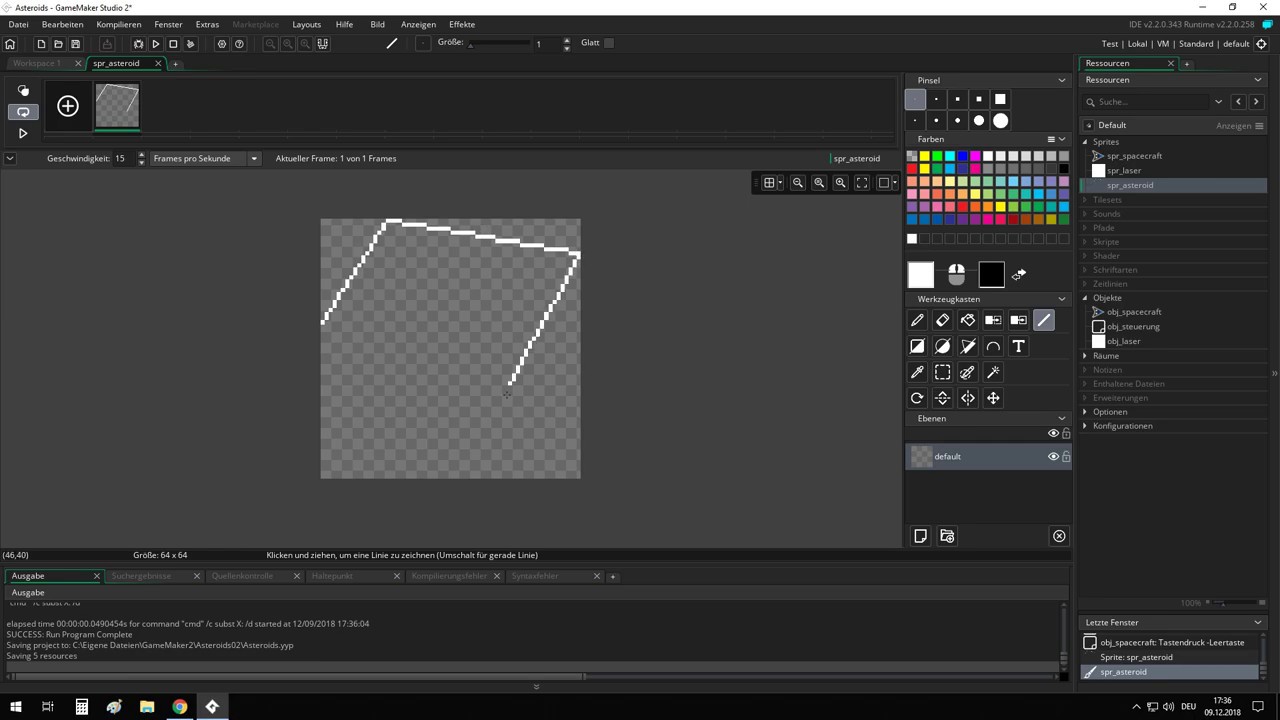Expand the Räume resource folder
This screenshot has width=1280, height=720.
point(1086,356)
